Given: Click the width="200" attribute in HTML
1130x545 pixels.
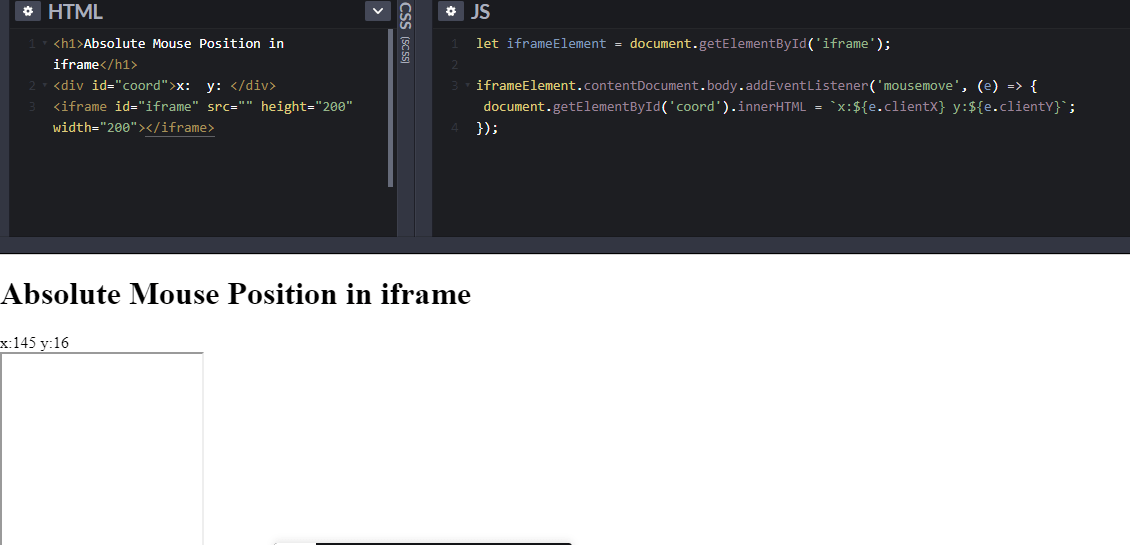Looking at the screenshot, I should 95,128.
